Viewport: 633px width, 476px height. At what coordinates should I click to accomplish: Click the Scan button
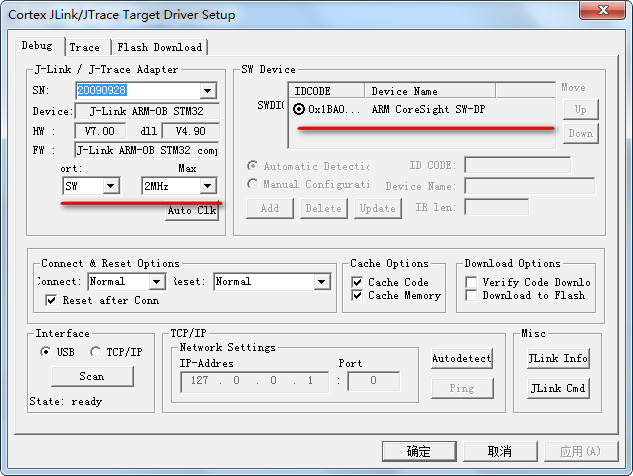(x=92, y=376)
